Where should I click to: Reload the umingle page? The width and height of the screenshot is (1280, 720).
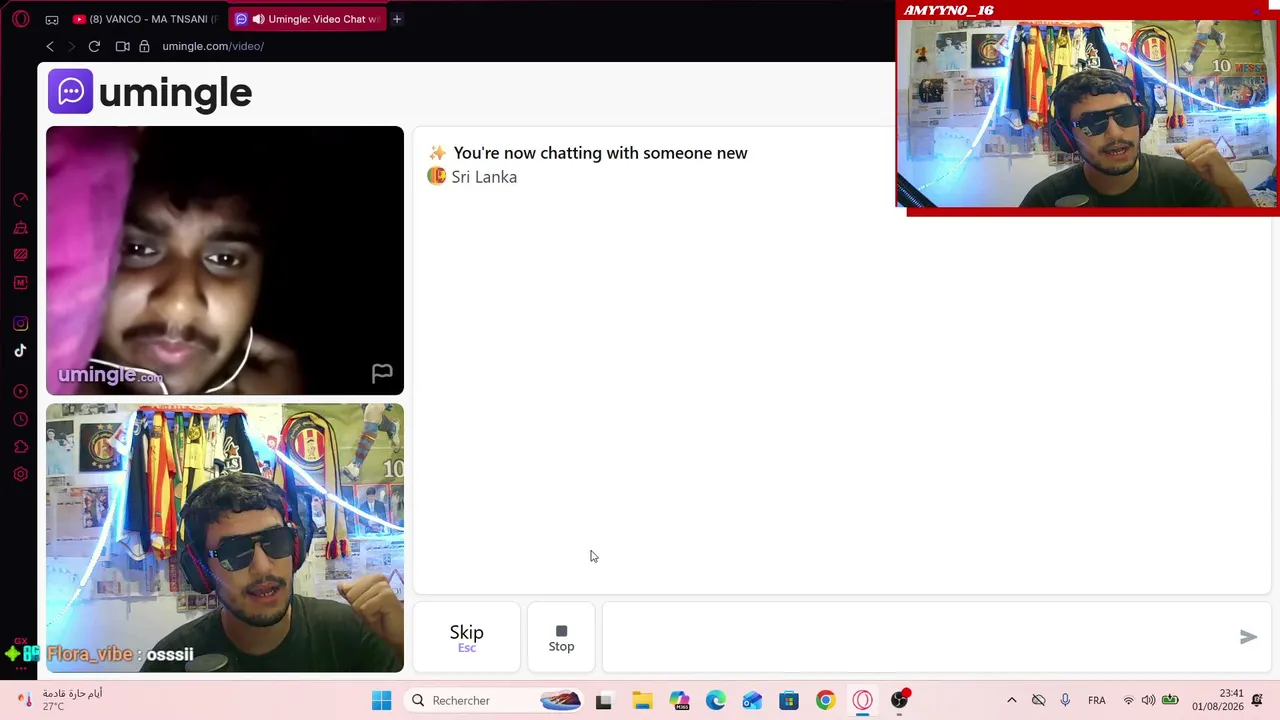point(94,46)
